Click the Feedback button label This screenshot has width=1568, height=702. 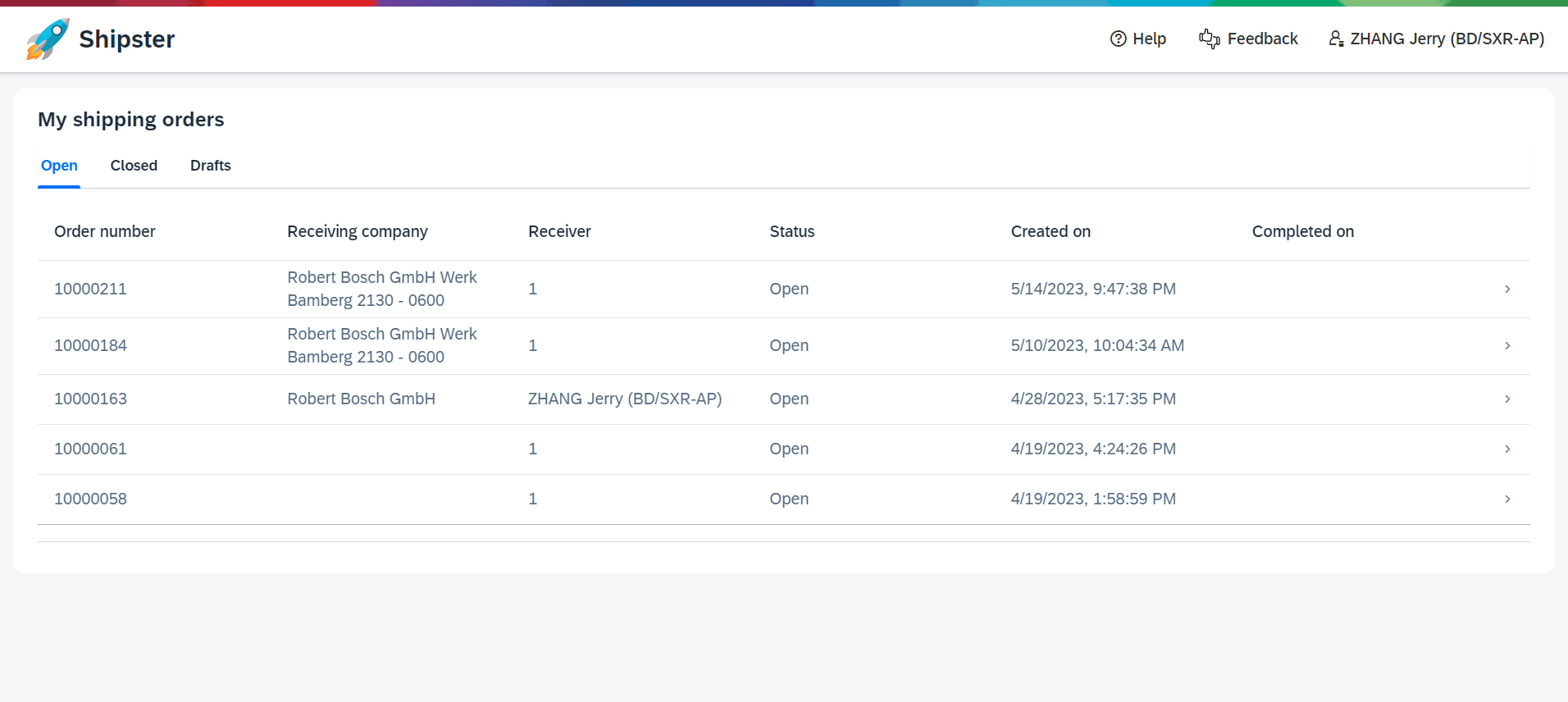(x=1262, y=39)
